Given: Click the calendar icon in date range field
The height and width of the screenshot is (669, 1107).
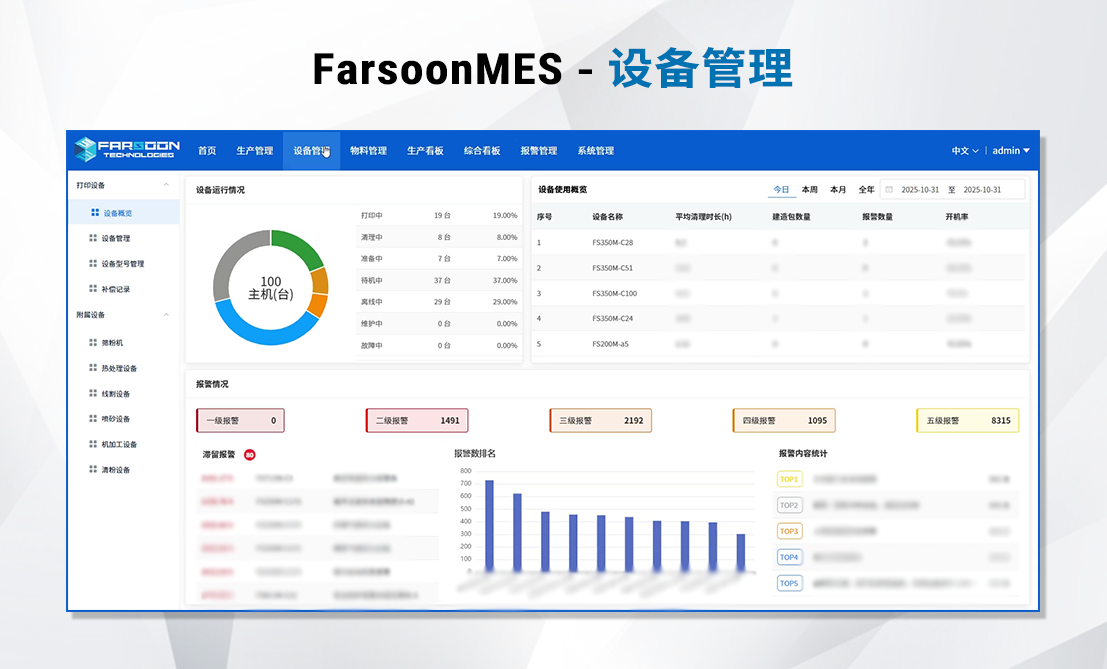Looking at the screenshot, I should [887, 189].
